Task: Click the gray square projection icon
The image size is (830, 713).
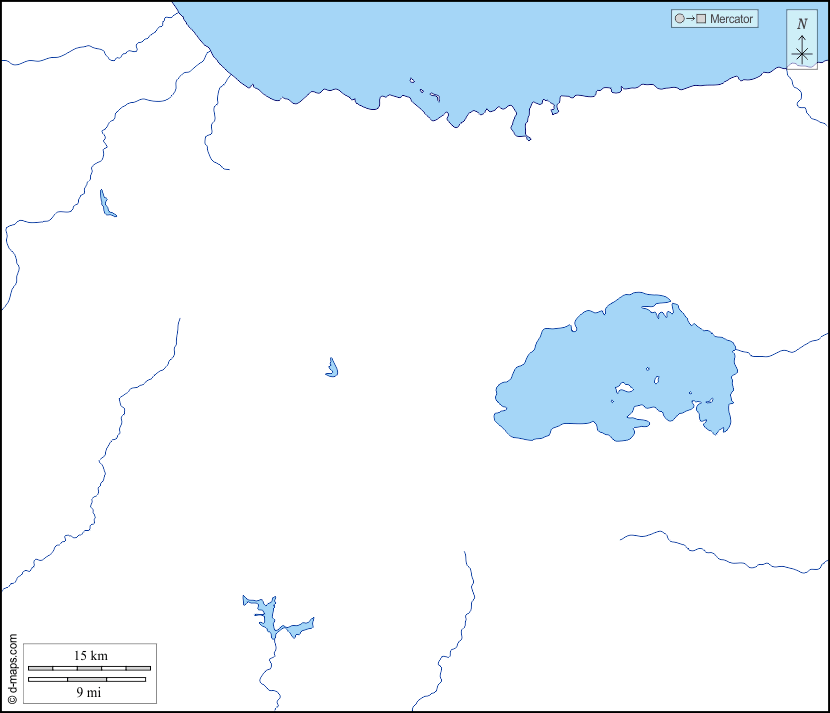Action: [x=701, y=19]
